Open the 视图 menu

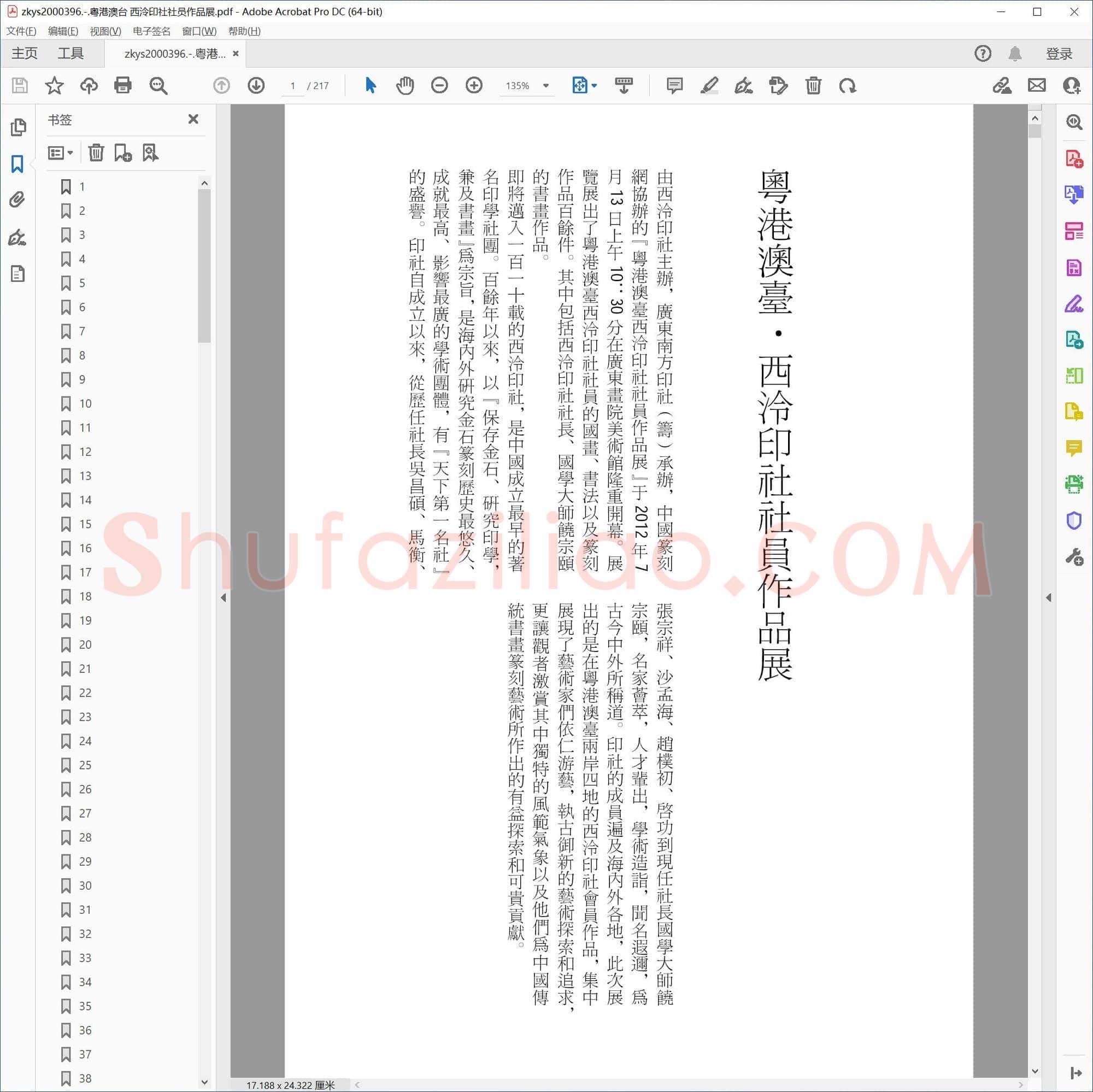click(105, 31)
